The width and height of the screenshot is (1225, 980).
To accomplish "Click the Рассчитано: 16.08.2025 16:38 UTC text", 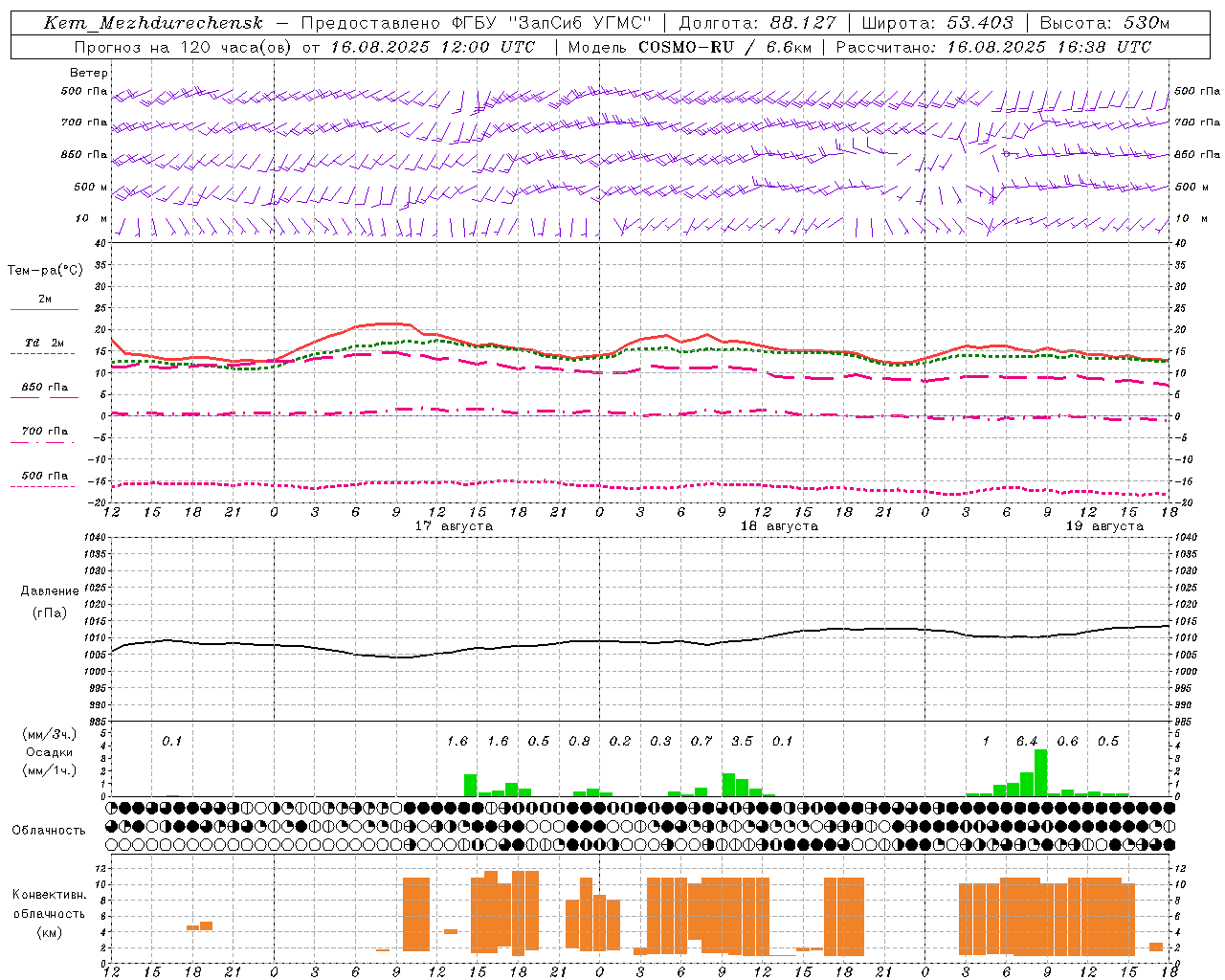I will click(993, 47).
